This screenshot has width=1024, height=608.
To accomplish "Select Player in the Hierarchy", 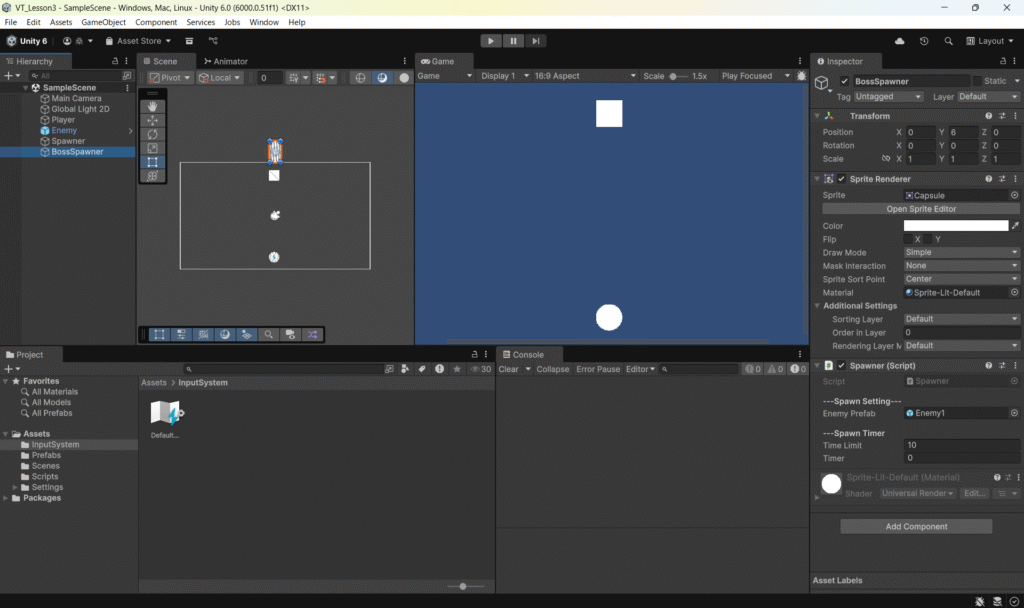I will click(x=63, y=120).
